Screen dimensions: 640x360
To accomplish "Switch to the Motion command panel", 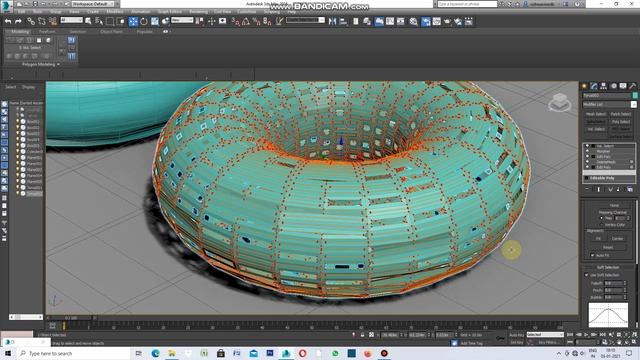I will [613, 86].
